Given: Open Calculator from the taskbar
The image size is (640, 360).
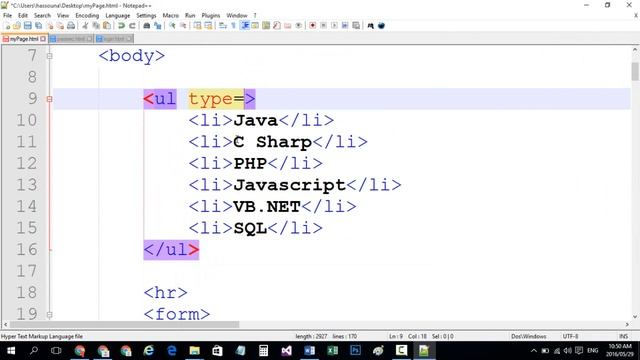Looking at the screenshot, I should [263, 351].
